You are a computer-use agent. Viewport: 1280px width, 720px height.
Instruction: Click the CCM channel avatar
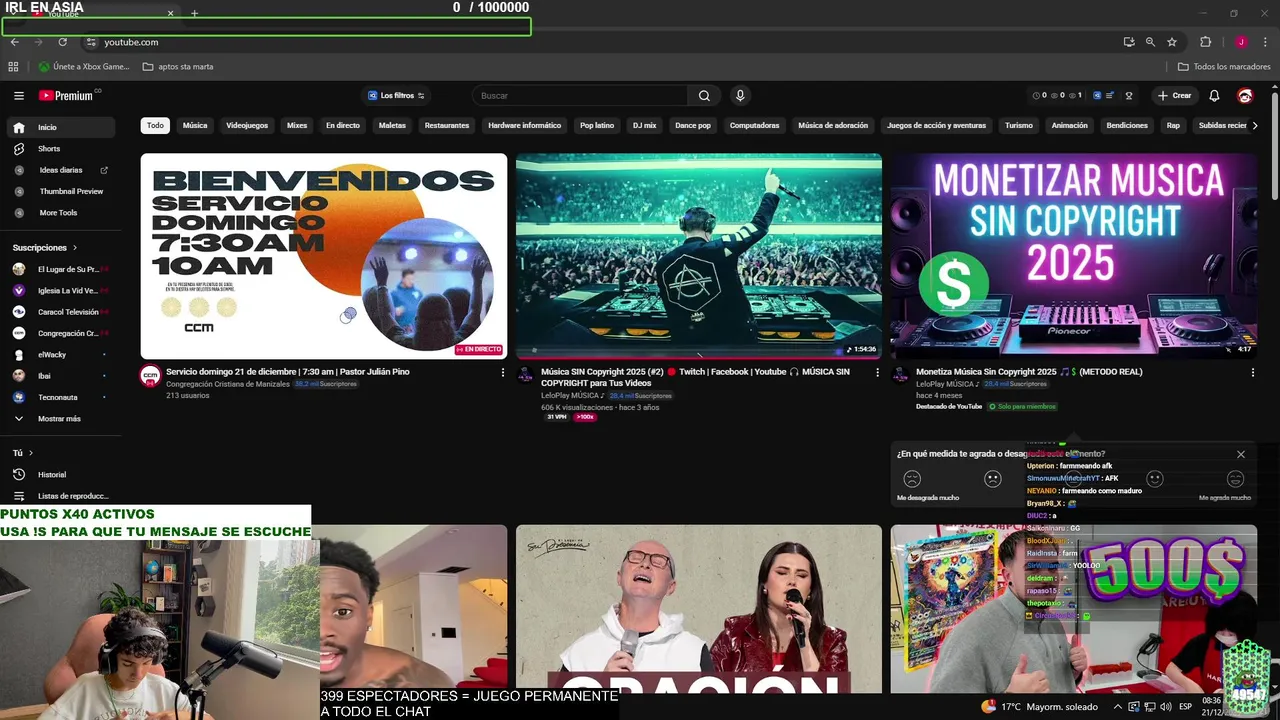click(x=150, y=376)
